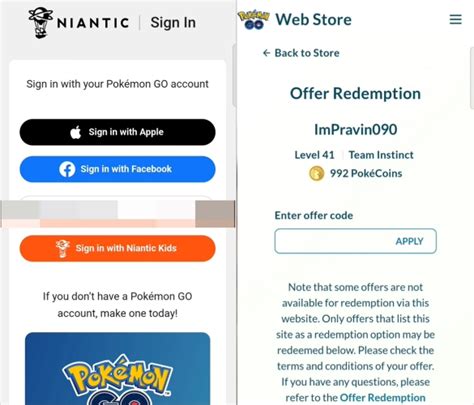Click the Pokémon GO logo beside Web Store
The height and width of the screenshot is (405, 474).
pyautogui.click(x=254, y=19)
